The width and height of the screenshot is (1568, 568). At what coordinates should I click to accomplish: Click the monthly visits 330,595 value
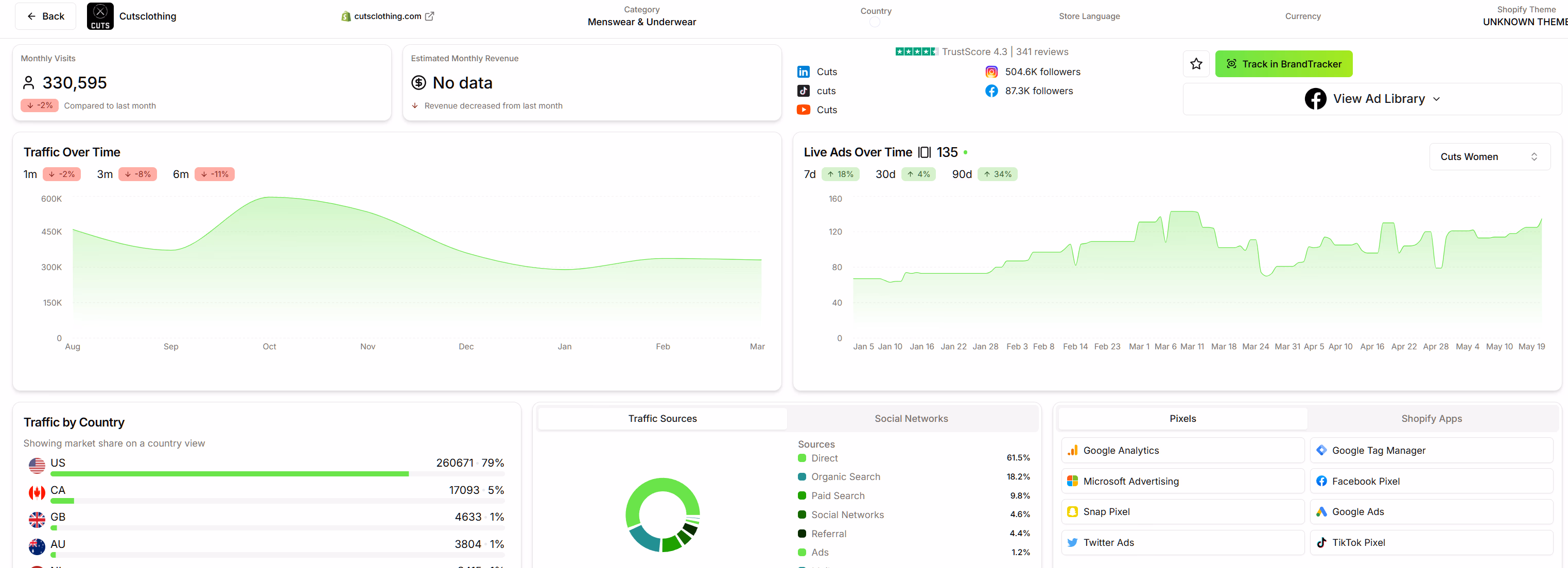(x=74, y=83)
